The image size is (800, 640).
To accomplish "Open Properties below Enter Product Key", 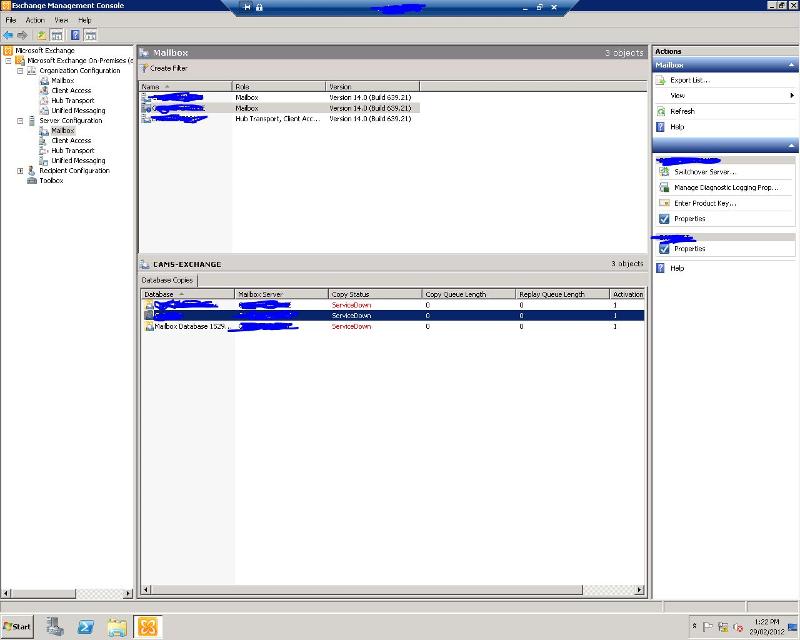I will (x=689, y=218).
